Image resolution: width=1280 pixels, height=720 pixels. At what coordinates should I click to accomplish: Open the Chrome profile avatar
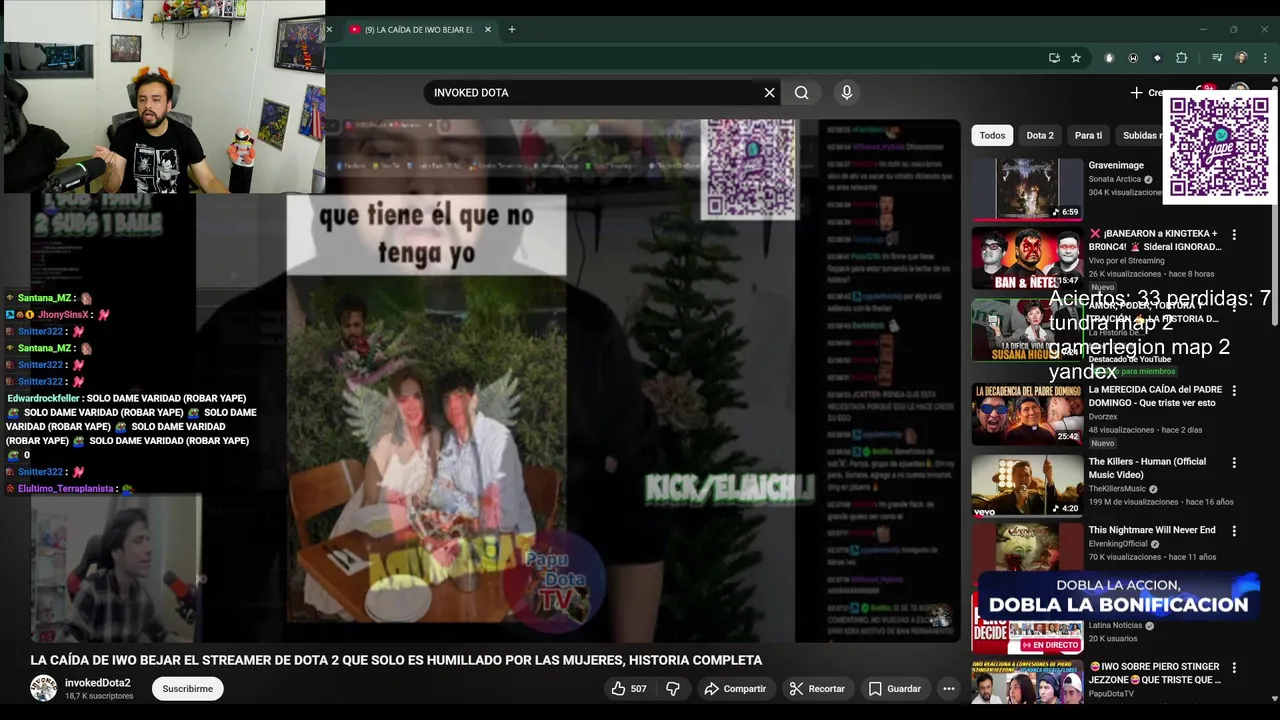pos(1241,58)
